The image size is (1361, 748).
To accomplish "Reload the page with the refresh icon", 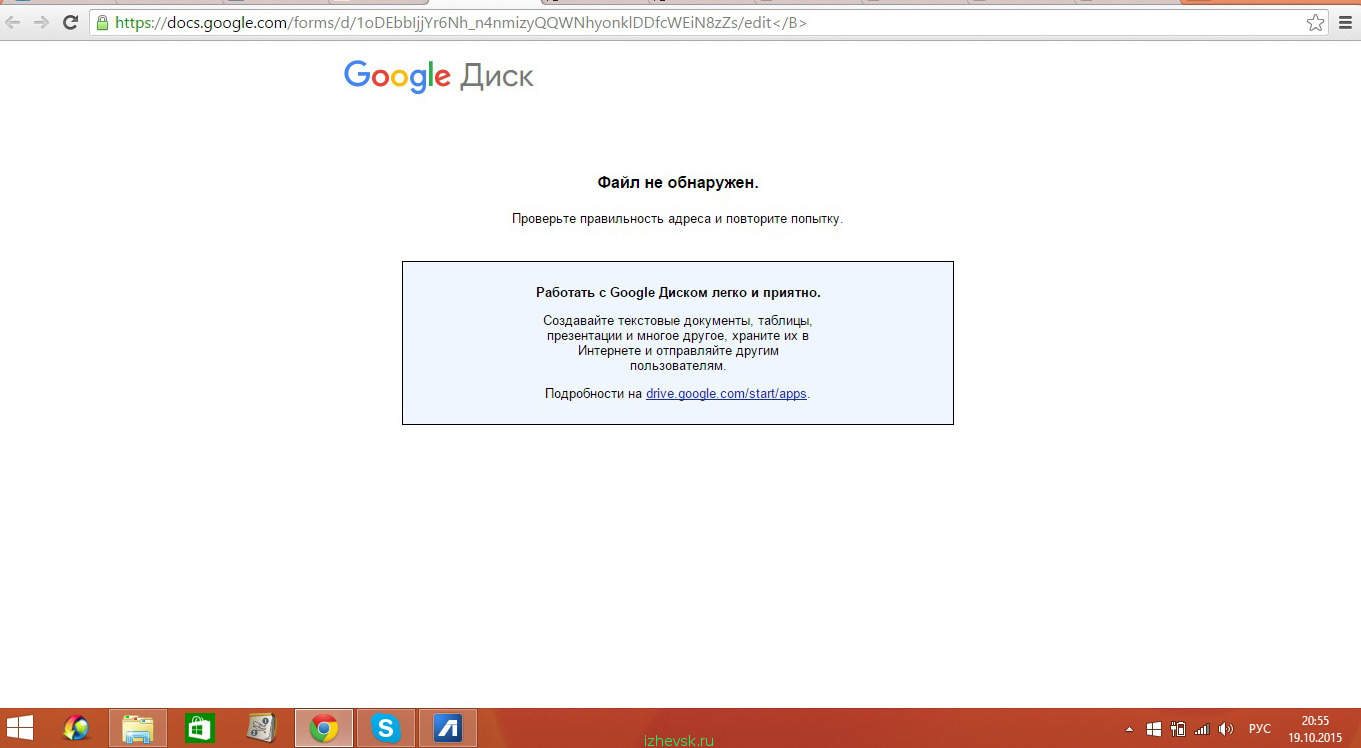I will click(70, 22).
